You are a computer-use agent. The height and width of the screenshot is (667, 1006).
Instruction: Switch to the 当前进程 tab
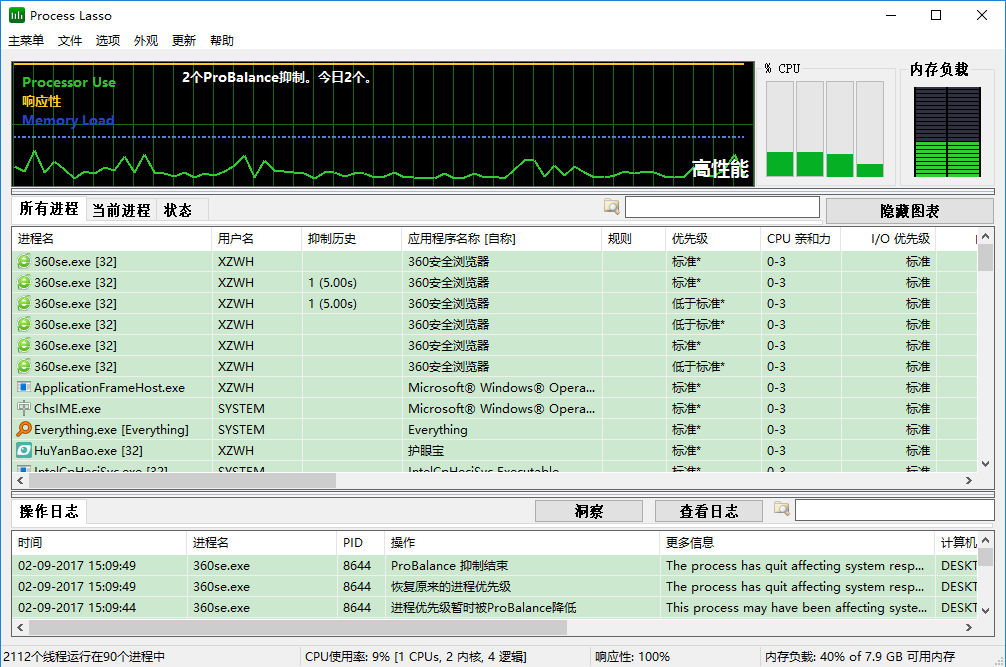[x=121, y=210]
